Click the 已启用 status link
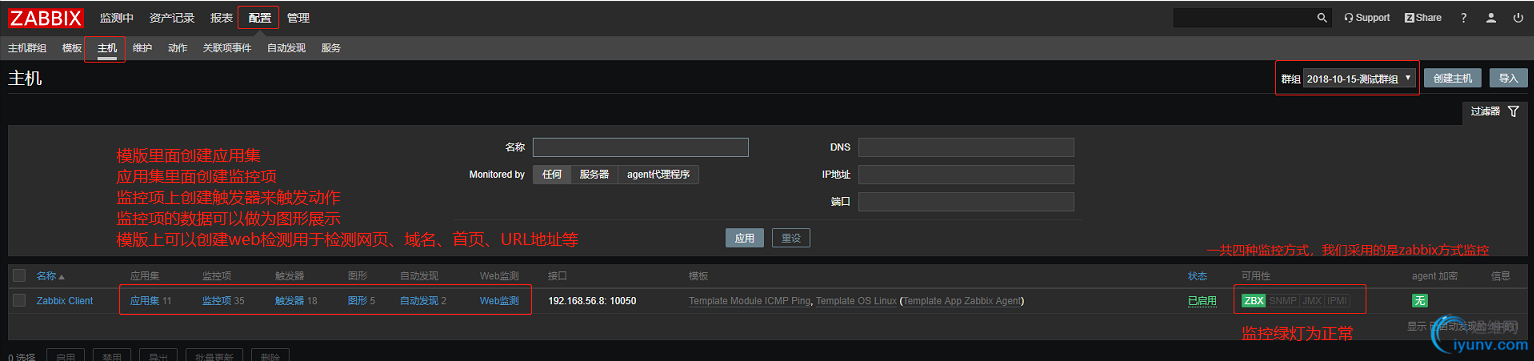This screenshot has height=361, width=1534. 1202,300
